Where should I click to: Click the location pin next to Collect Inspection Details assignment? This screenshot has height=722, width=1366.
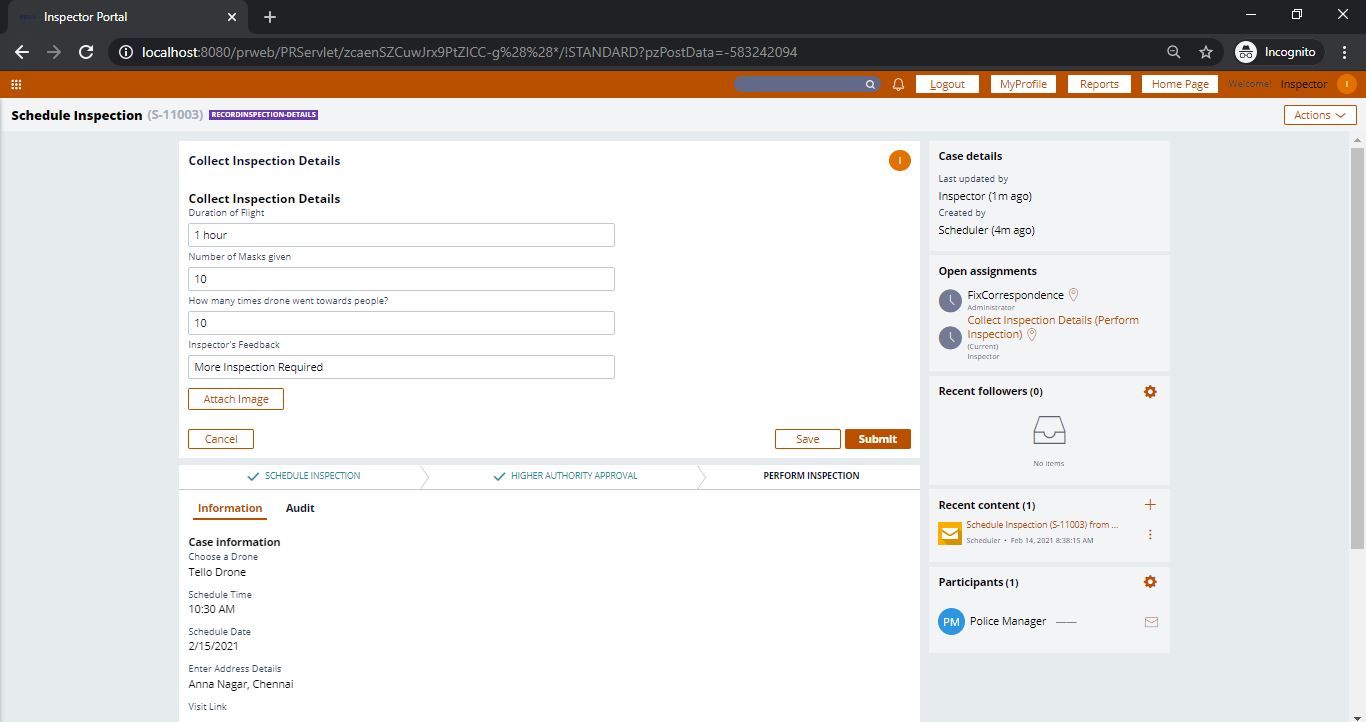(x=1031, y=335)
